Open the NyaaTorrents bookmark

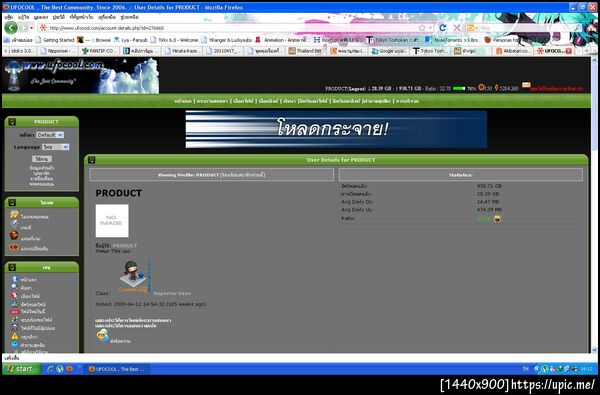pyautogui.click(x=453, y=40)
